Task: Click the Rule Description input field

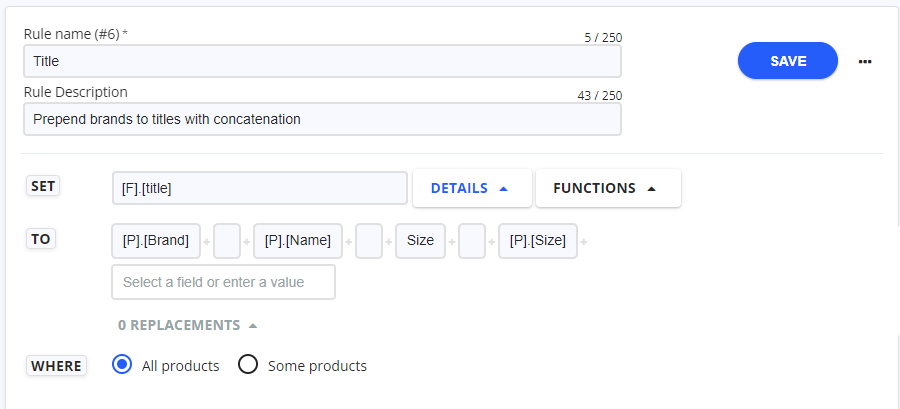Action: click(322, 119)
